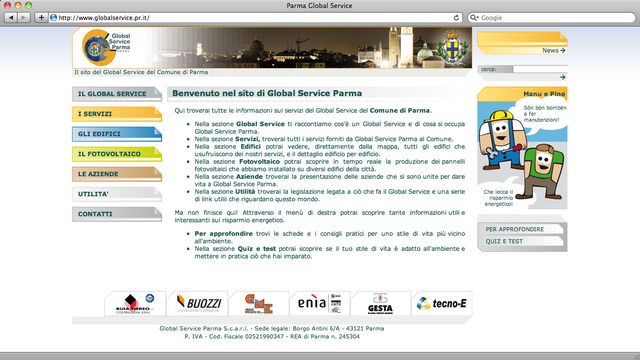Click the add bookmark plus button
The width and height of the screenshot is (640, 360).
point(41,18)
